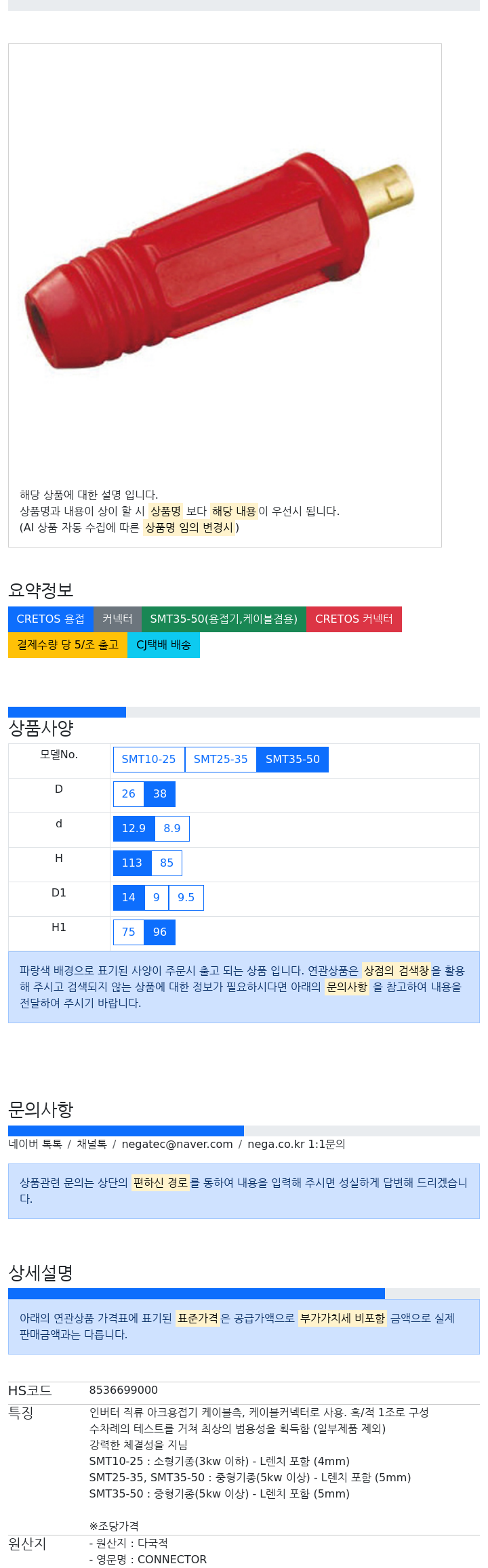Pick d value 12.9
This screenshot has height=1568, width=488.
click(134, 829)
